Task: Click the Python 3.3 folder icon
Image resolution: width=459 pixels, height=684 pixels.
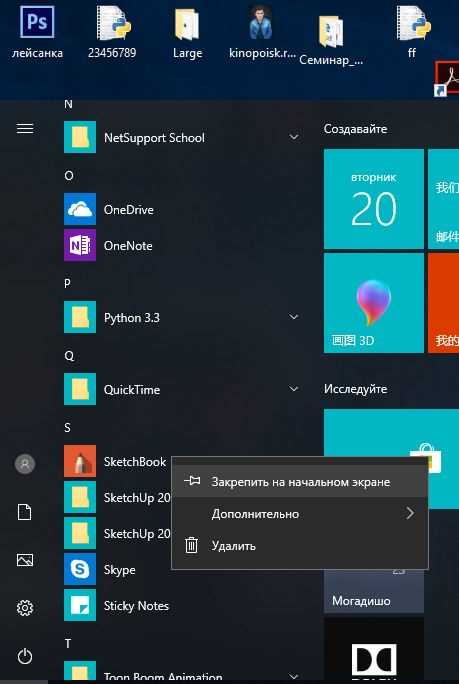Action: 80,317
